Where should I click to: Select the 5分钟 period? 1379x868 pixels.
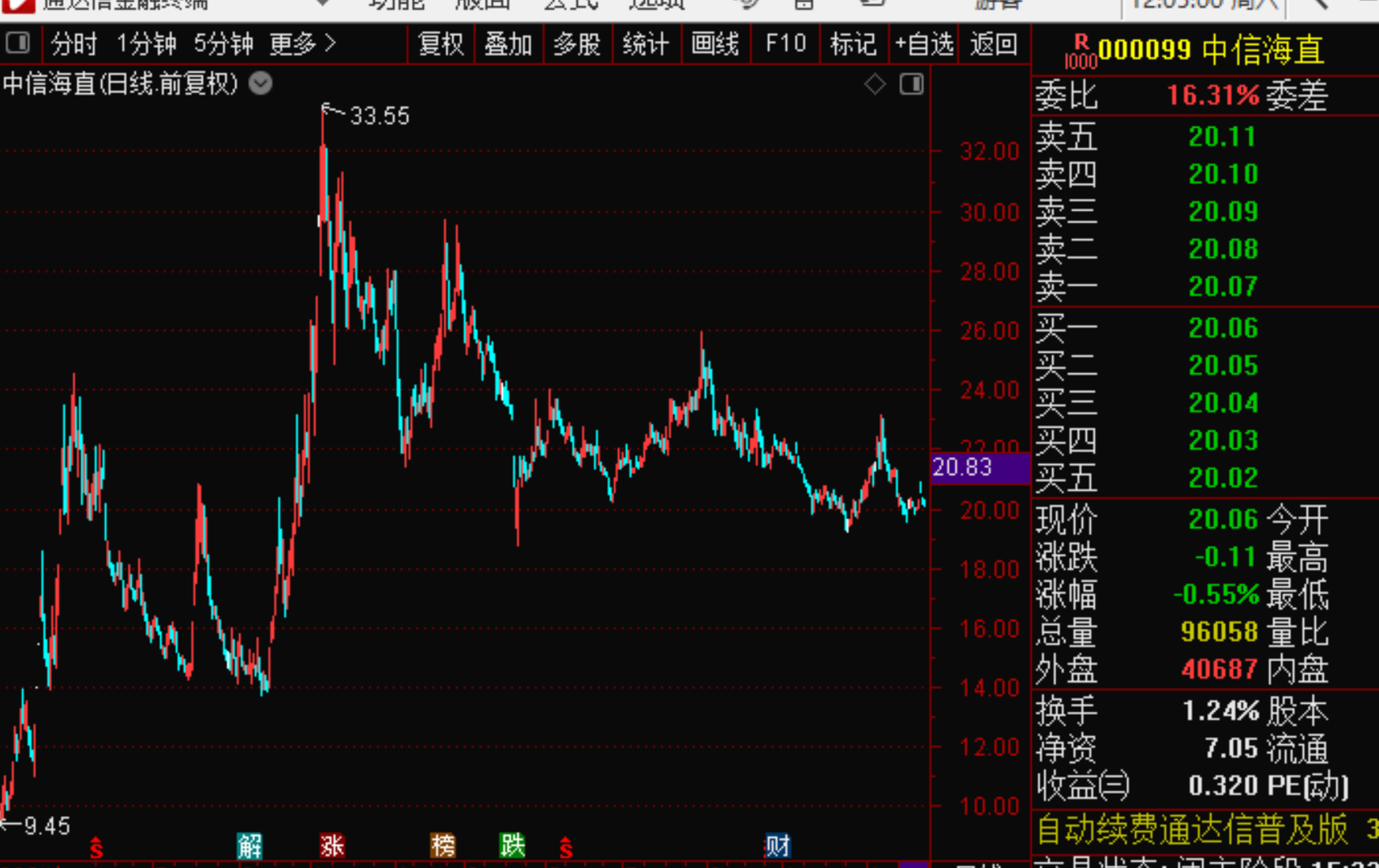(223, 44)
